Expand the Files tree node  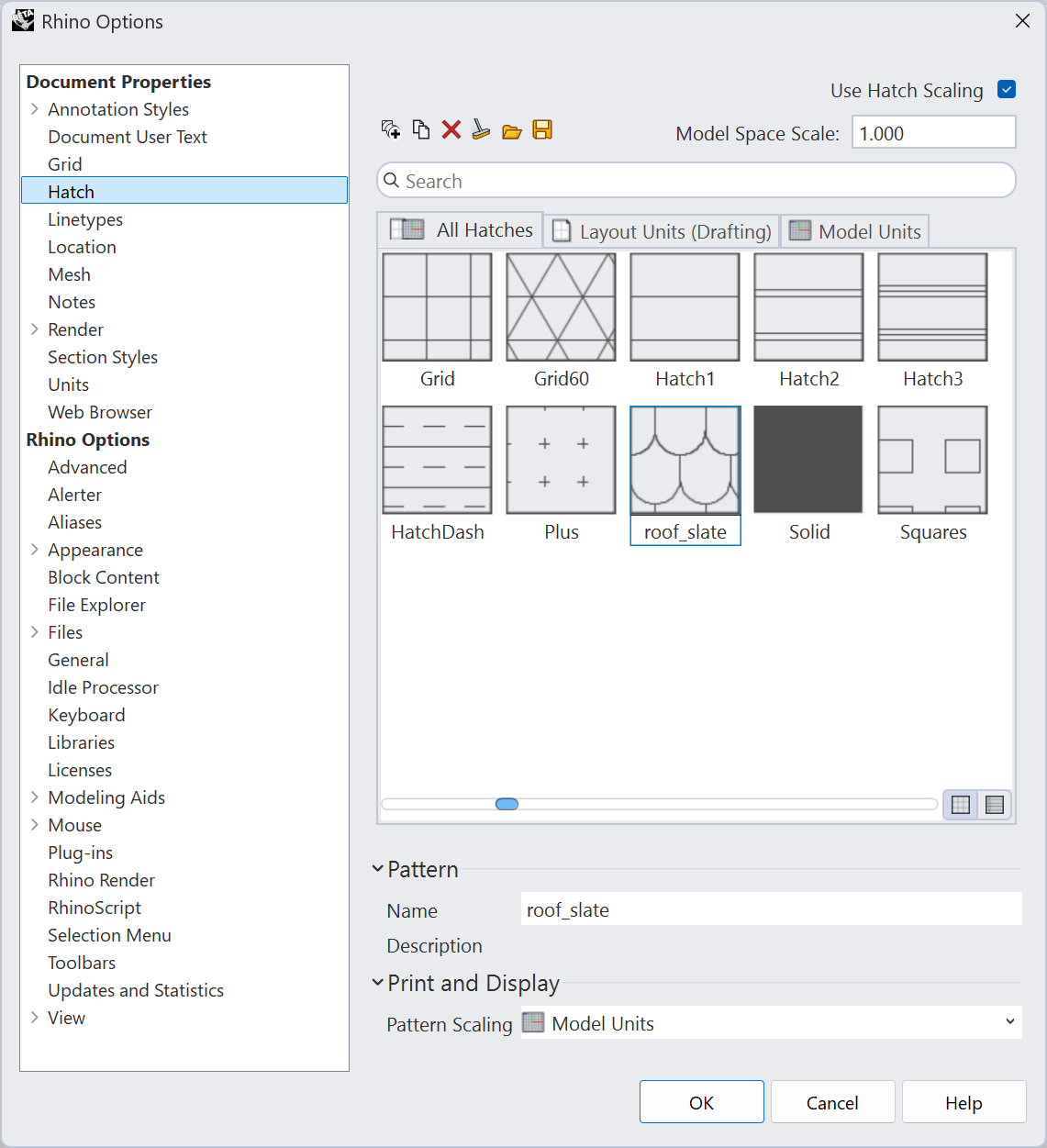pos(34,632)
